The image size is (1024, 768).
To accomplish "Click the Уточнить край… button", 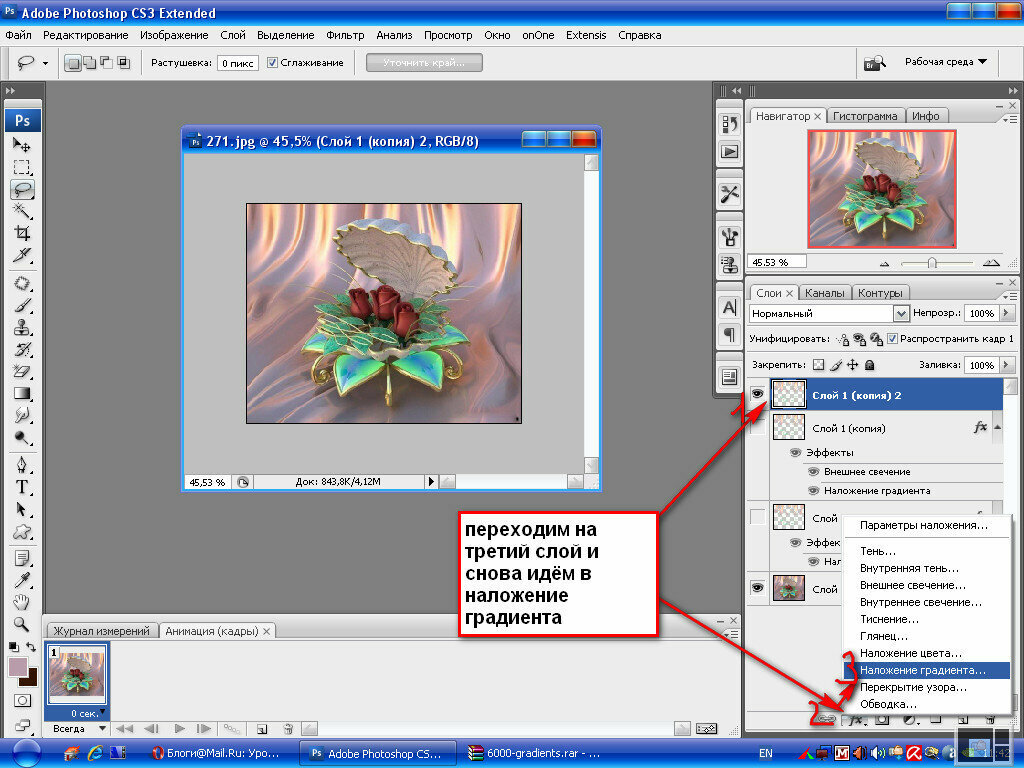I will (x=424, y=63).
